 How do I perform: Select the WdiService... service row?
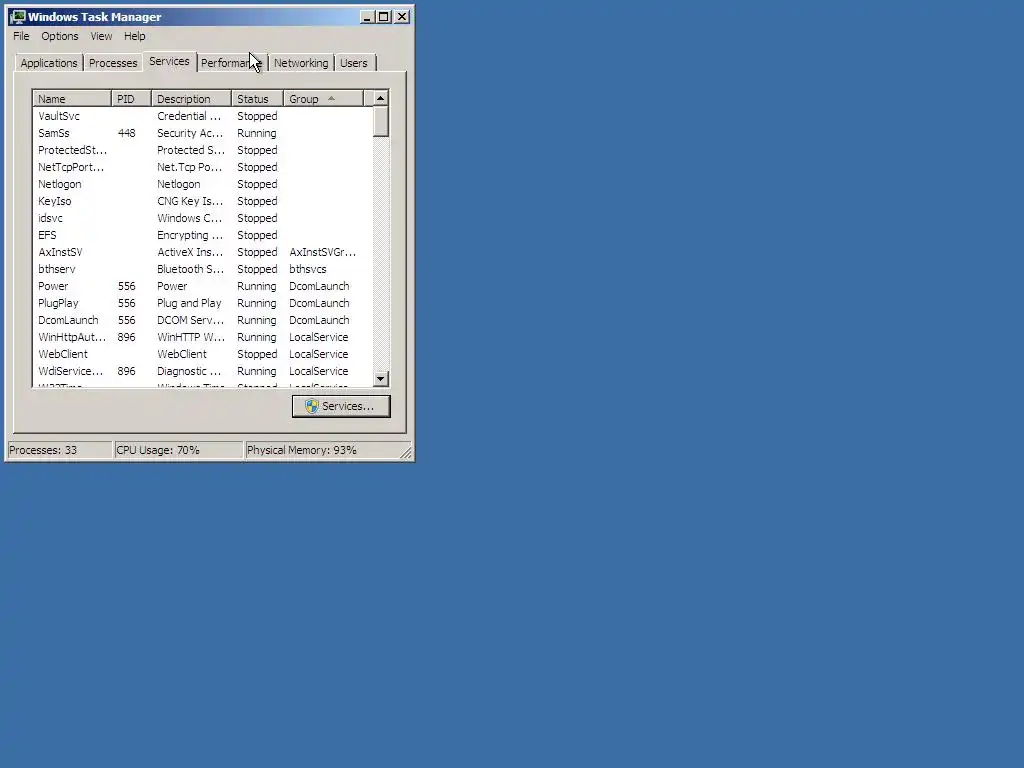pos(202,371)
